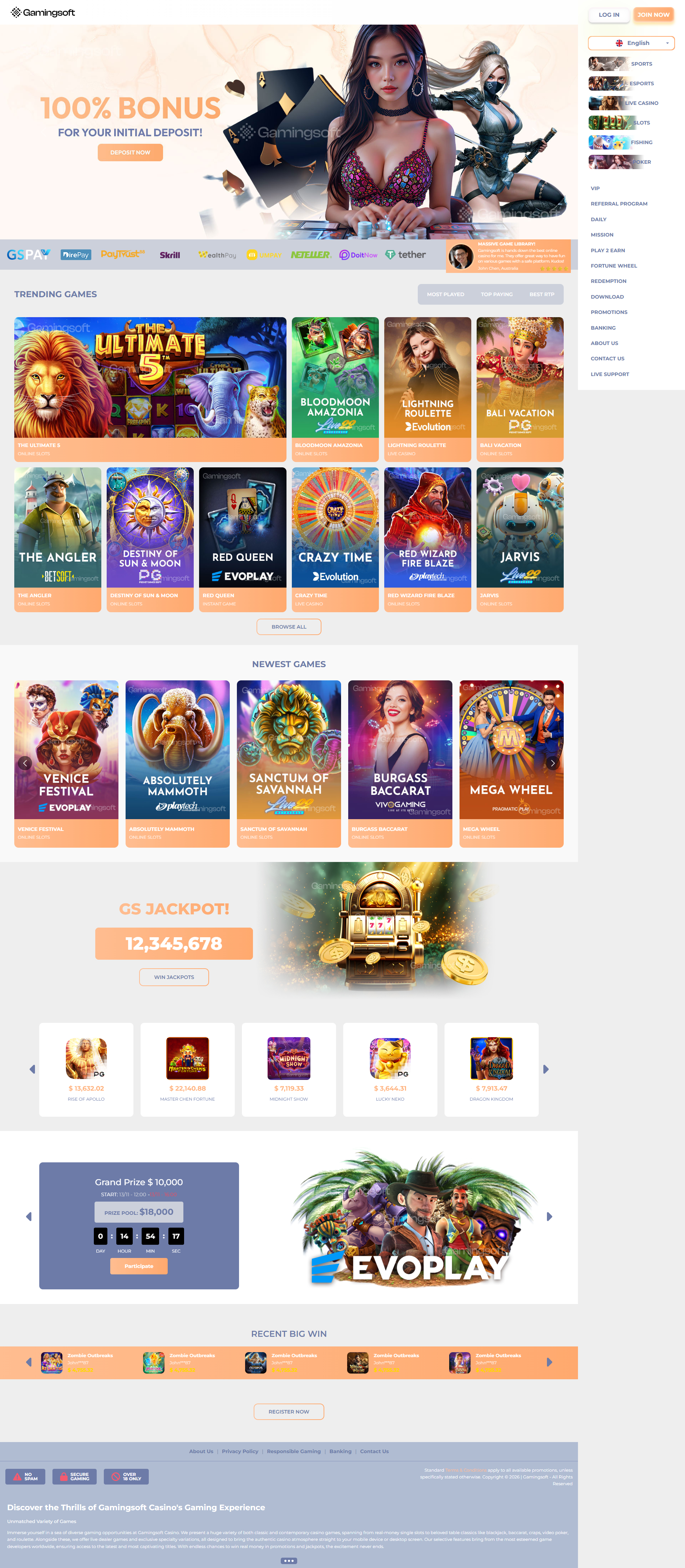Click next arrow in Newest Games carousel
685x1568 pixels.
552,763
